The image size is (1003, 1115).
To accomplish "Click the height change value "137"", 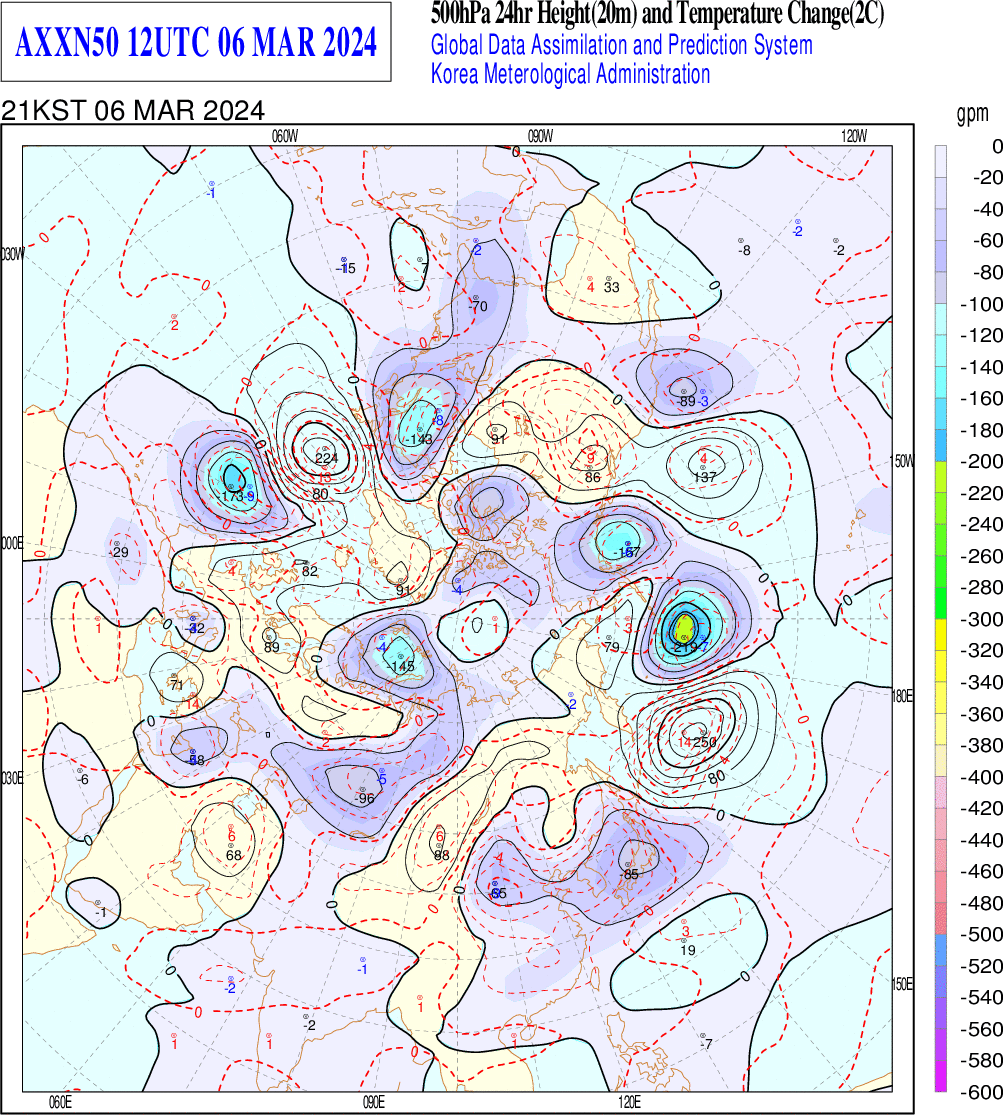I will 705,477.
